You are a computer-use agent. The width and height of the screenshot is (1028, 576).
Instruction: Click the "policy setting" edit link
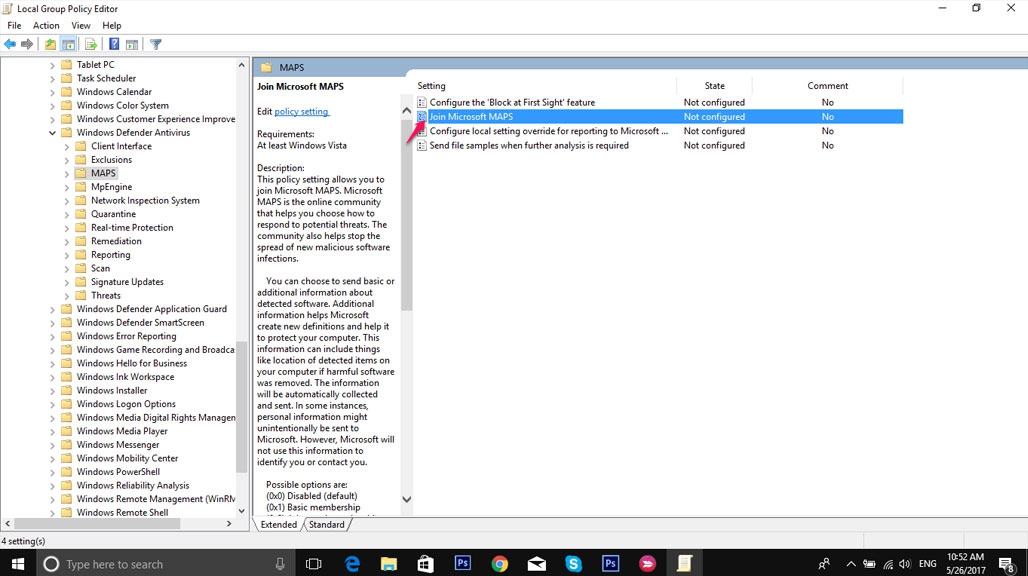pos(301,111)
